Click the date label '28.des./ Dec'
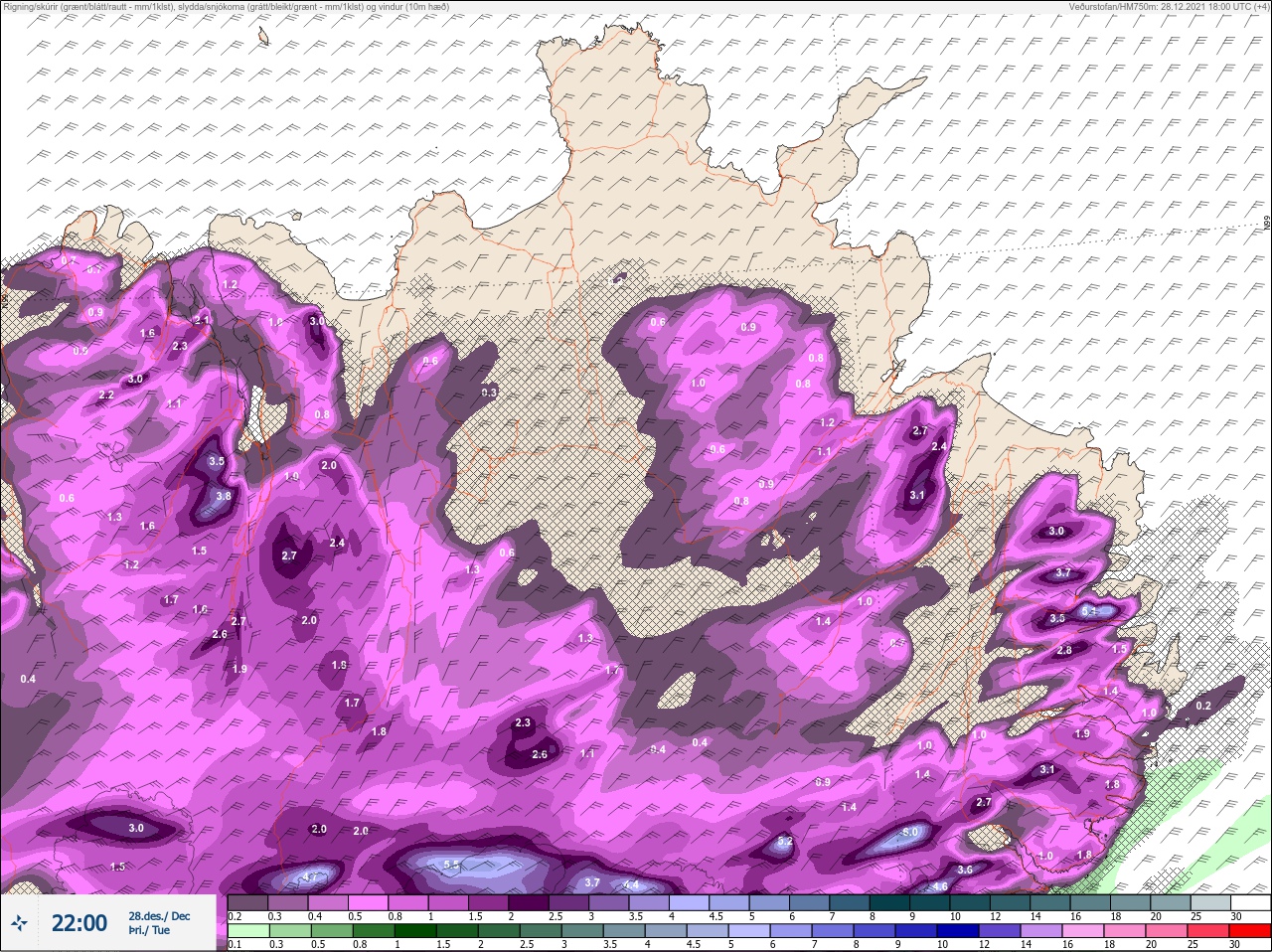 tap(159, 916)
